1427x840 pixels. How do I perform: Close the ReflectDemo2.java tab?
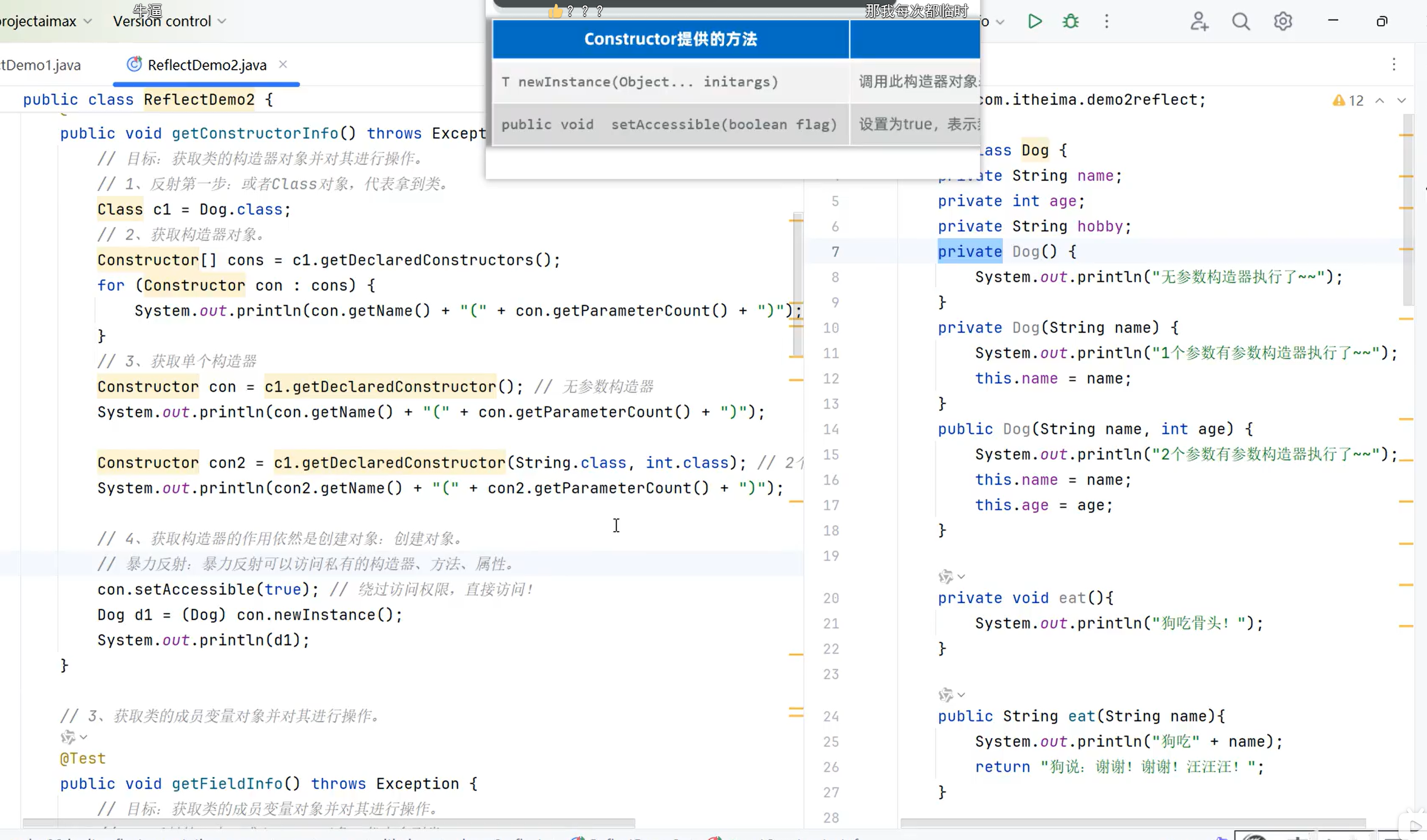[283, 65]
